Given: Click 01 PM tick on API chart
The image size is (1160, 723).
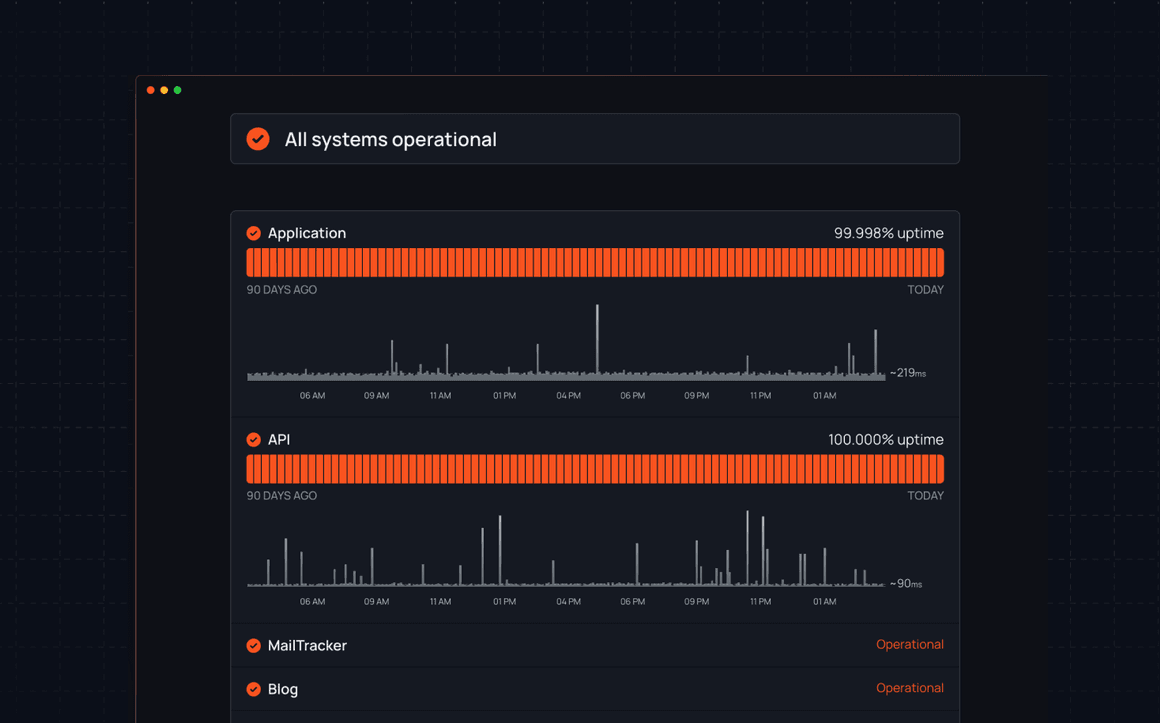Looking at the screenshot, I should (505, 602).
